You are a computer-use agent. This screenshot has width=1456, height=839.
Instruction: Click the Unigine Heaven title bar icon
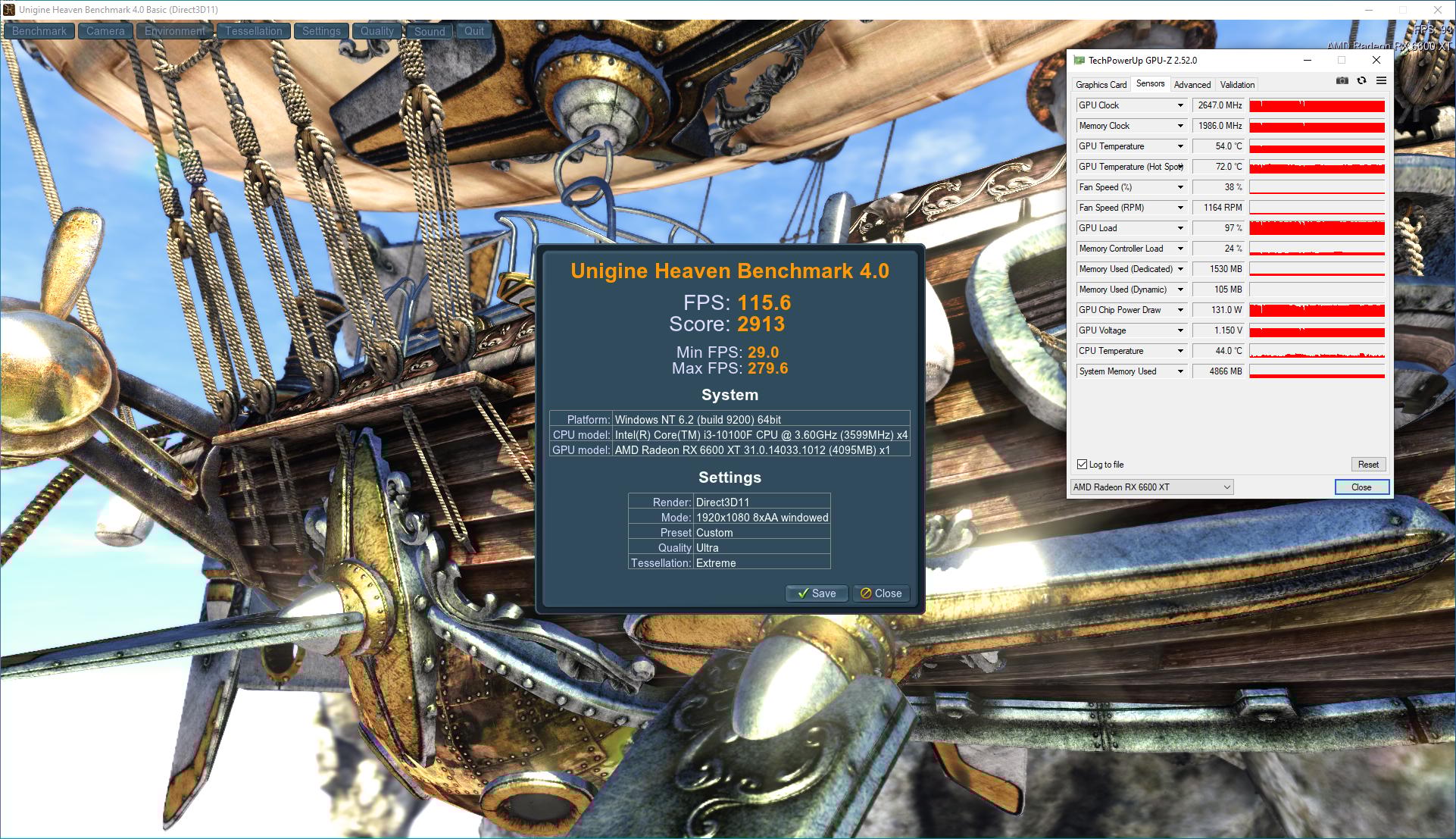[x=9, y=10]
